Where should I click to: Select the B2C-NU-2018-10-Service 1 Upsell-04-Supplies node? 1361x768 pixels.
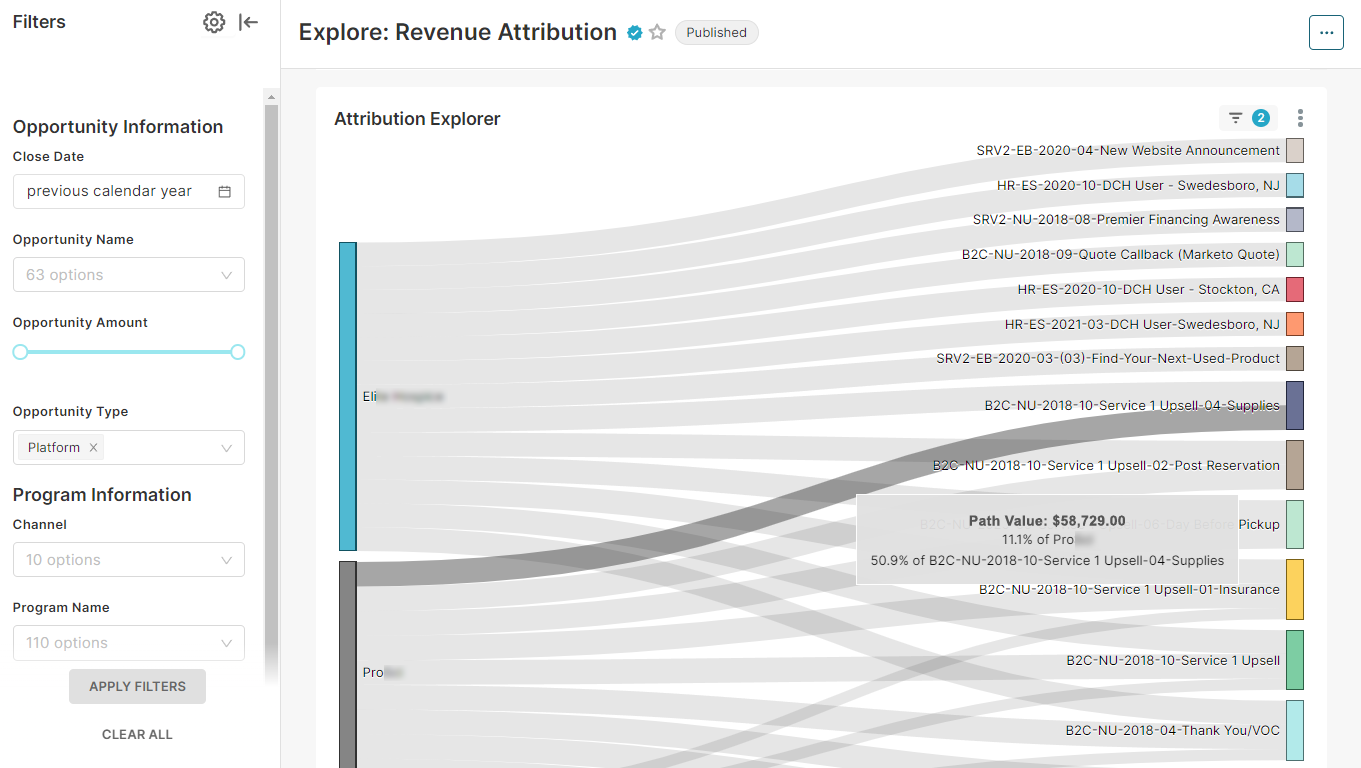tap(1295, 405)
